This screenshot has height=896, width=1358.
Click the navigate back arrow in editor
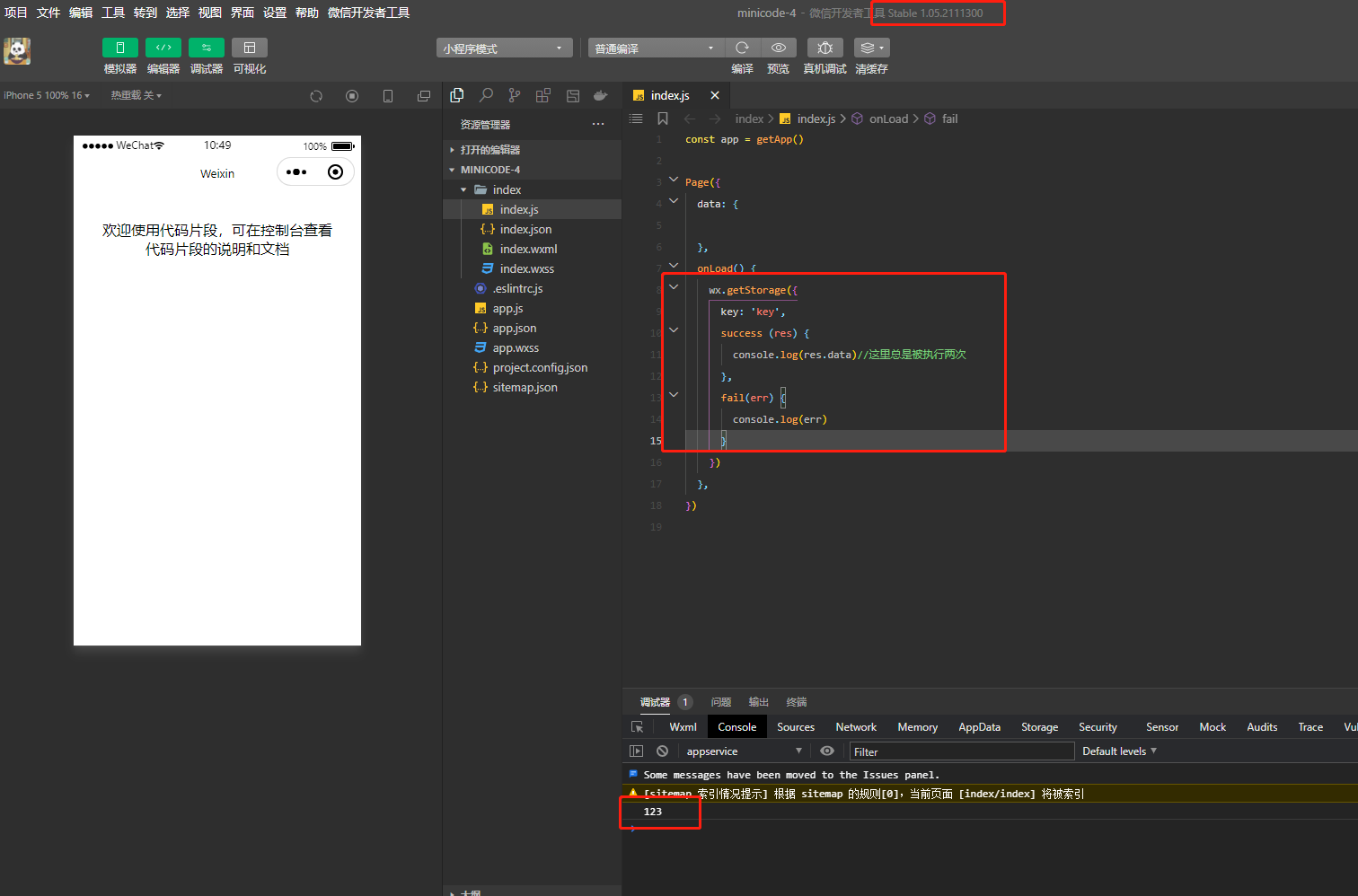(690, 119)
